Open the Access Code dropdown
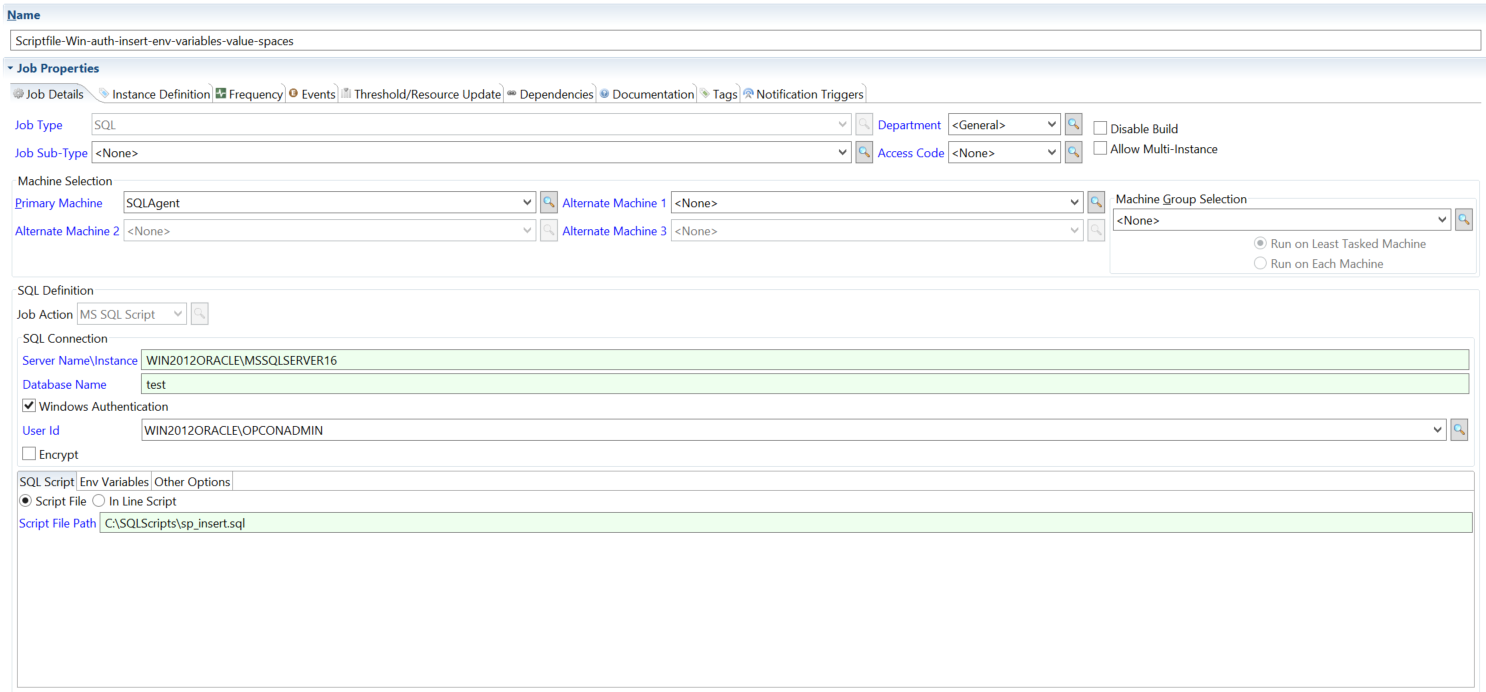 [1051, 153]
